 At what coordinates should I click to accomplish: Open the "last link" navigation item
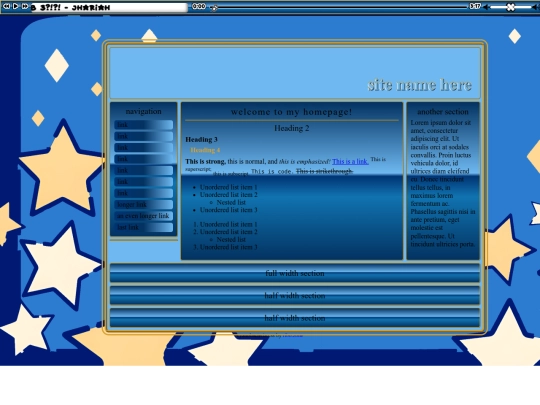click(144, 227)
